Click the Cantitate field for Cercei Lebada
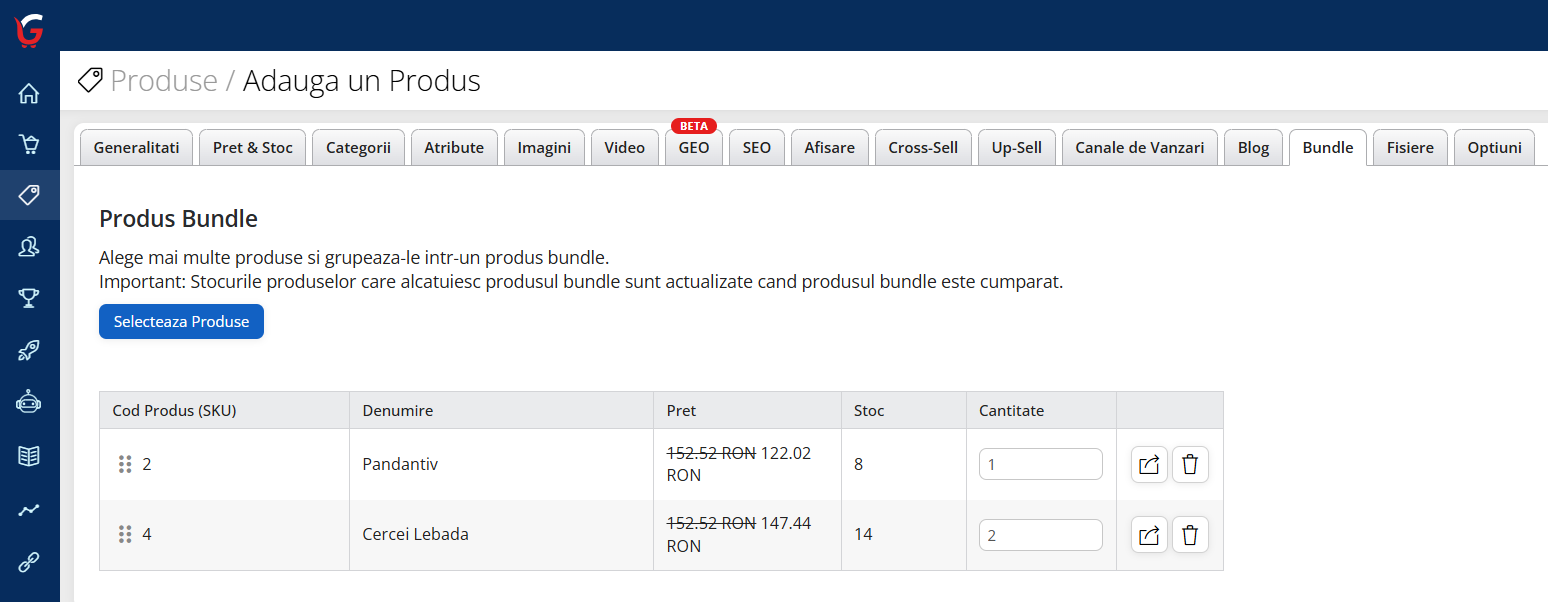The height and width of the screenshot is (602, 1548). click(x=1041, y=535)
